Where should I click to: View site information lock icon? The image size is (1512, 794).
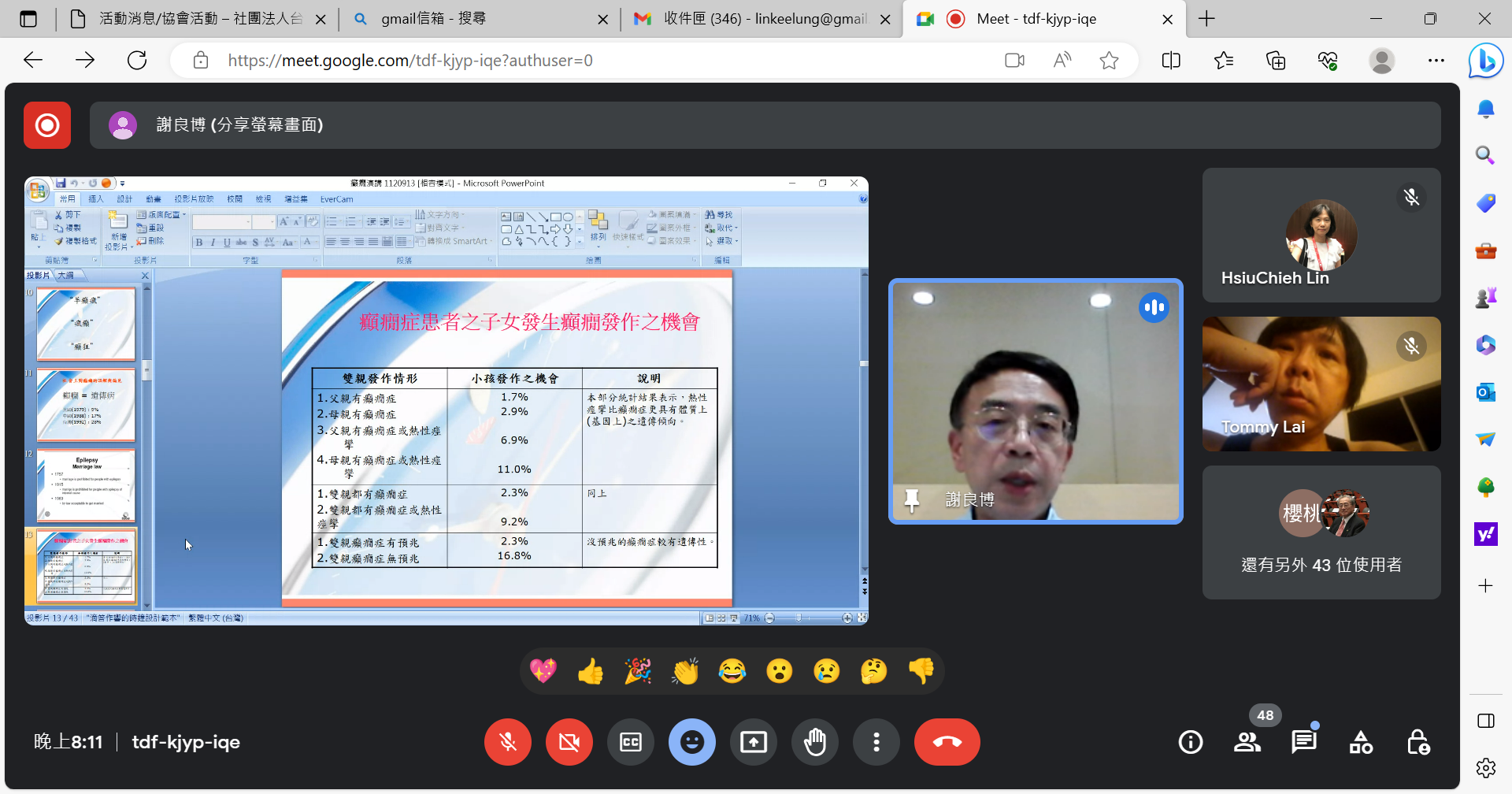[x=201, y=61]
